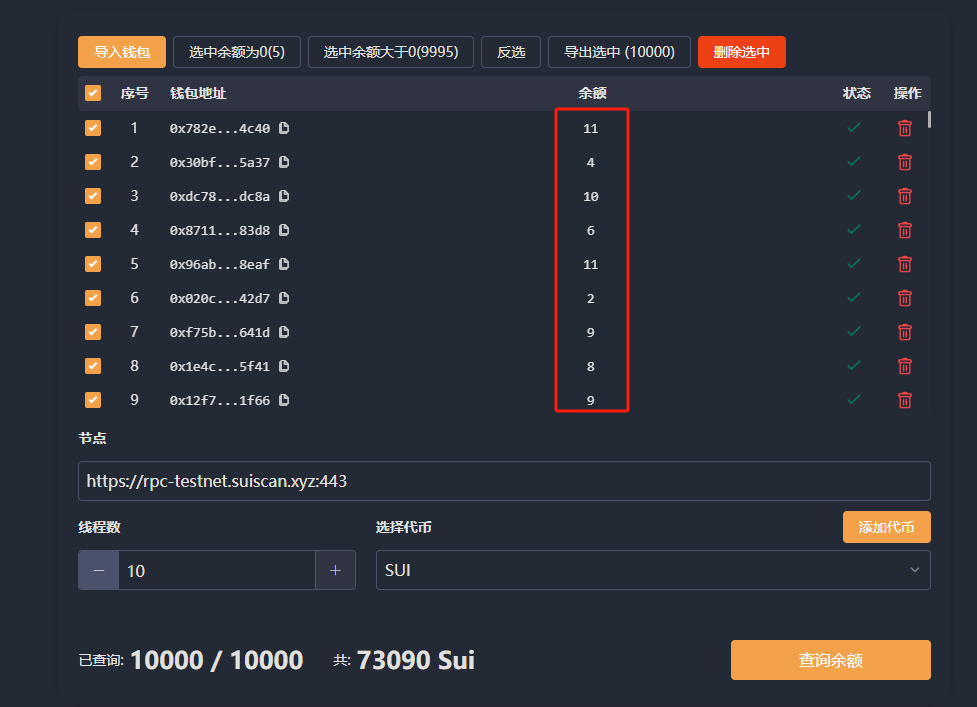The image size is (977, 707).
Task: Click the 序号 column header
Action: 135,93
